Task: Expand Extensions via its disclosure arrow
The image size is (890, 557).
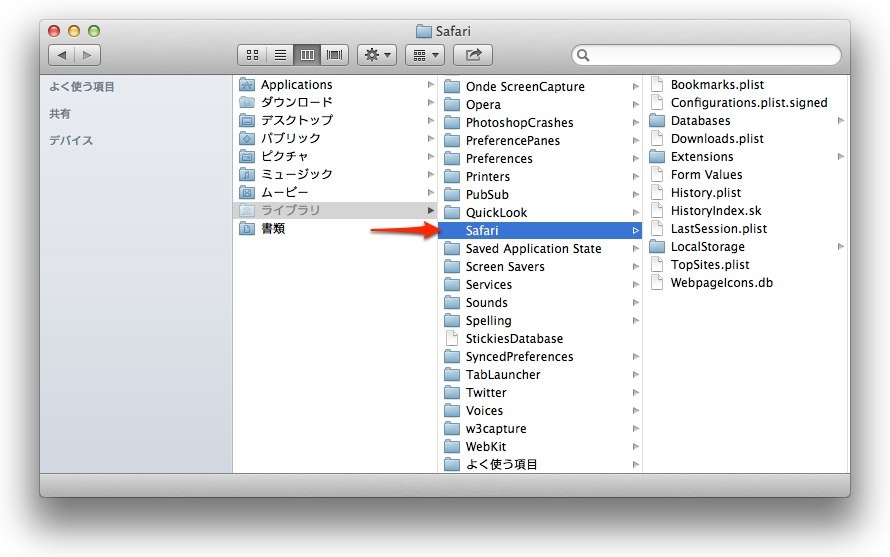Action: (841, 157)
